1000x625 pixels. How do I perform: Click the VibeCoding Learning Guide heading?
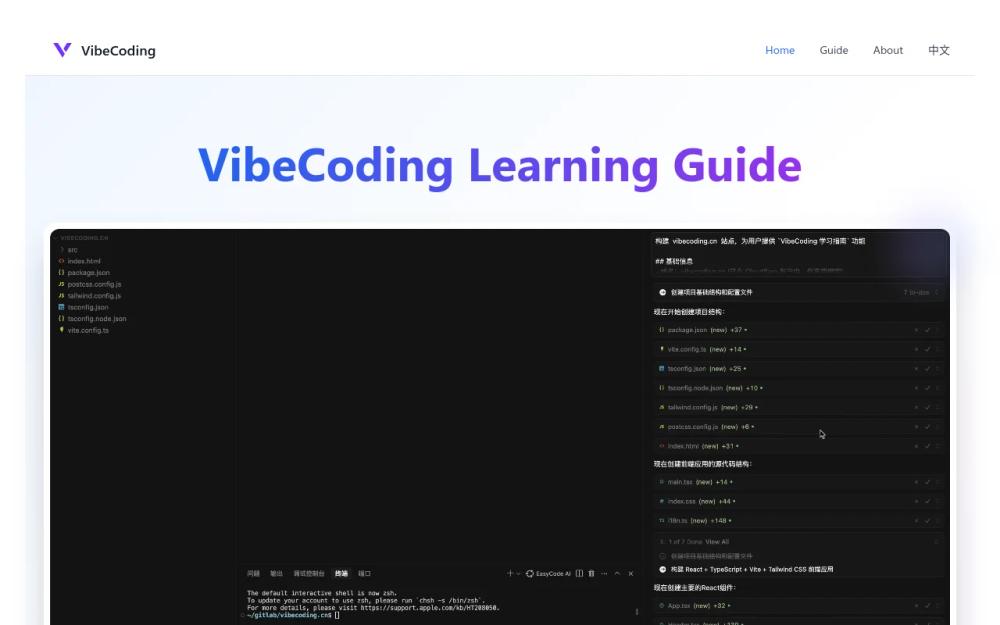499,166
